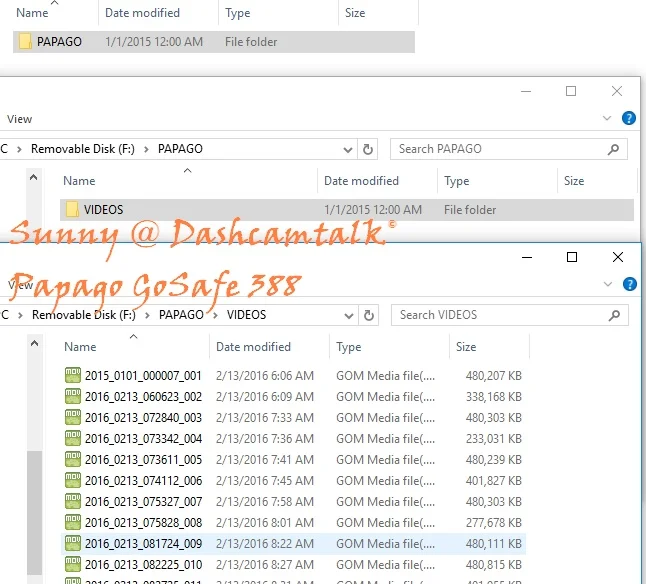This screenshot has height=584, width=646.
Task: Open address history dropdown in PAPAGO window
Action: click(x=348, y=150)
